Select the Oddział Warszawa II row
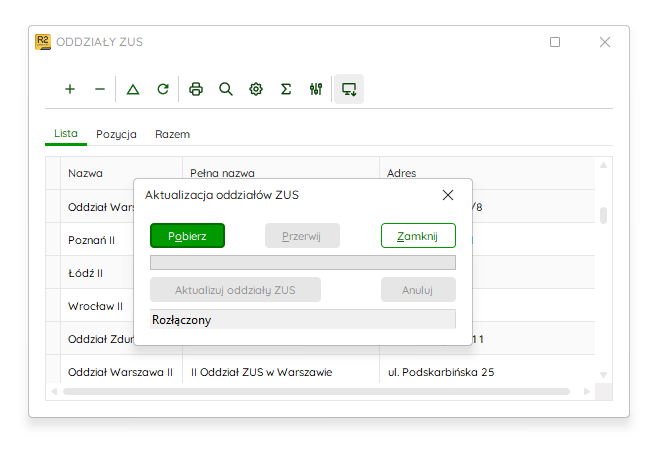 (x=320, y=372)
